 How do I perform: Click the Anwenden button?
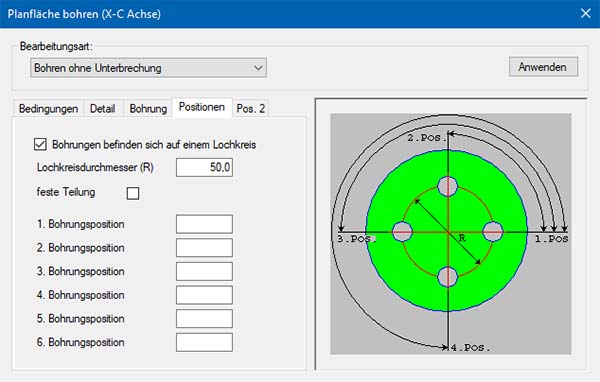tap(543, 67)
